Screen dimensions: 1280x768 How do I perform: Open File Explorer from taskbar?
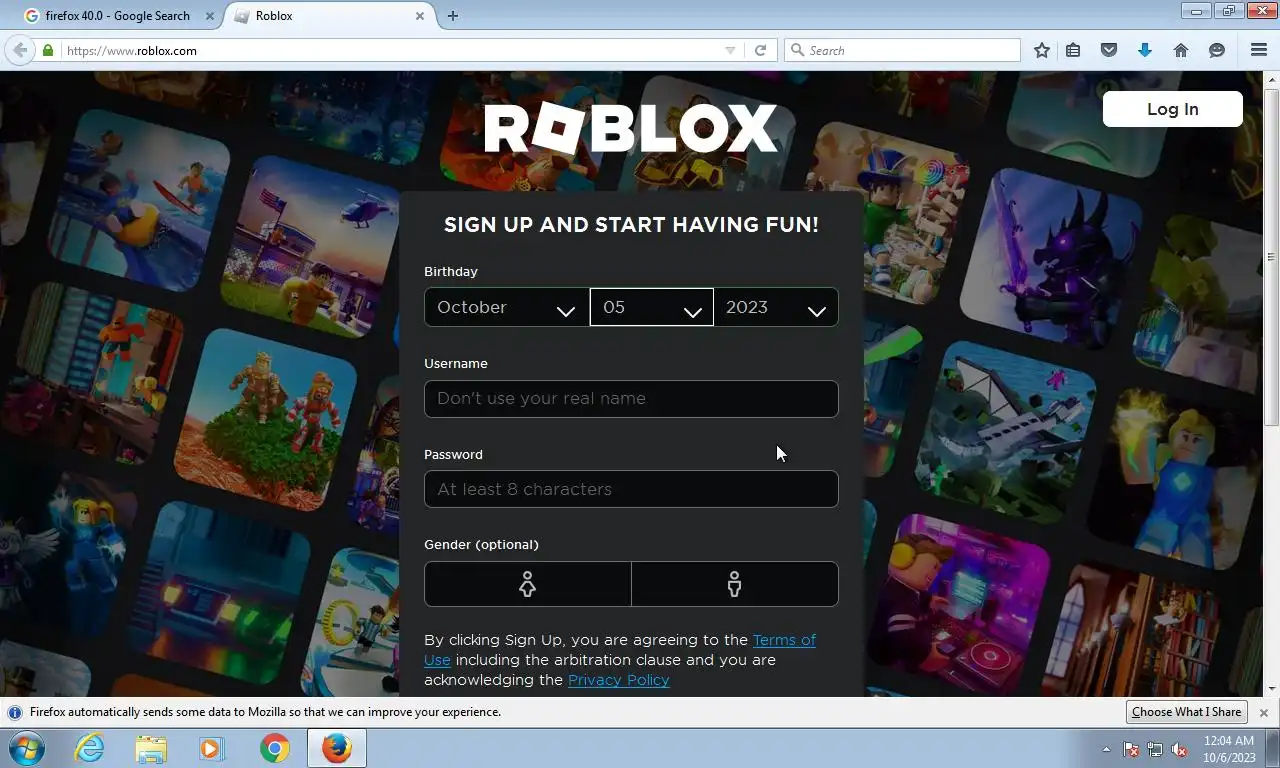click(151, 748)
